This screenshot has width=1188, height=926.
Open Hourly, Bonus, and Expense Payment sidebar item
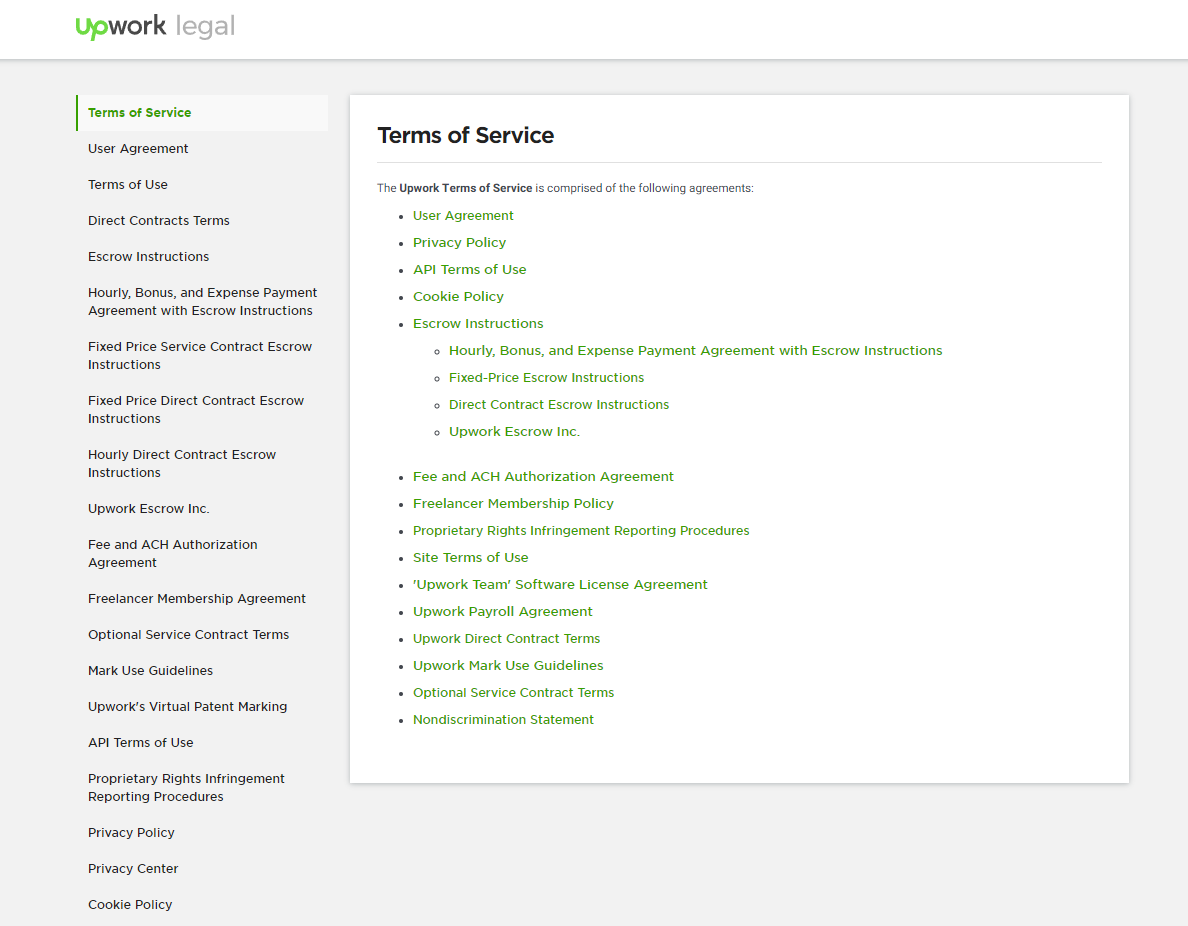point(202,302)
